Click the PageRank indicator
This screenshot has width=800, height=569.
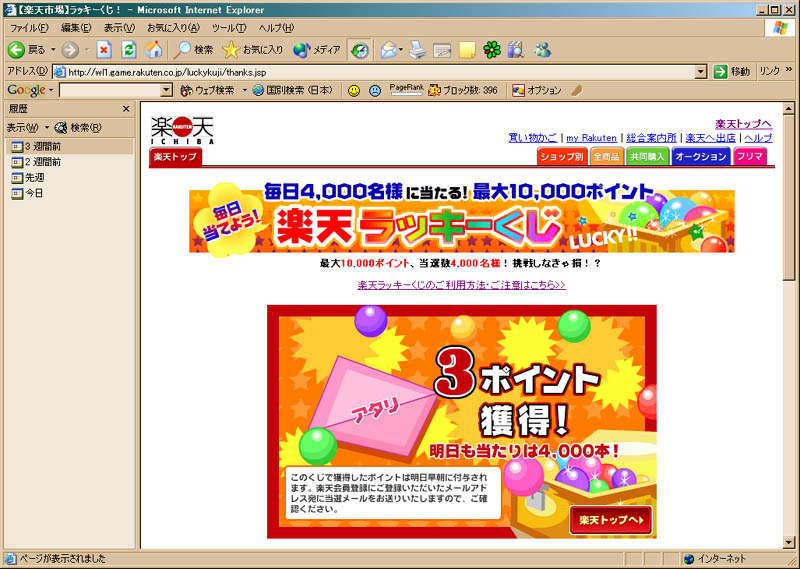click(406, 90)
